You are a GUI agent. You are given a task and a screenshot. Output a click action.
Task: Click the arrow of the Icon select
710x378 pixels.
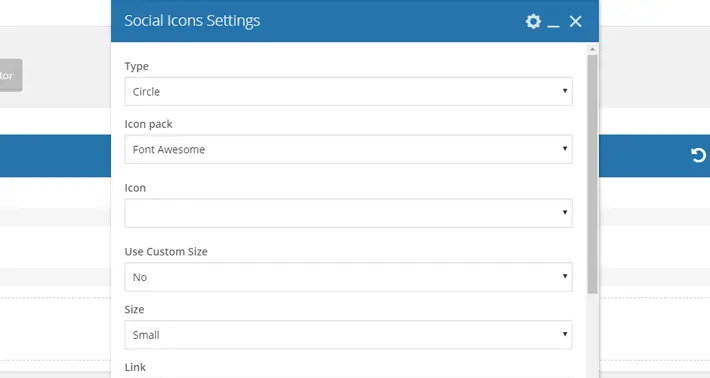pyautogui.click(x=565, y=212)
